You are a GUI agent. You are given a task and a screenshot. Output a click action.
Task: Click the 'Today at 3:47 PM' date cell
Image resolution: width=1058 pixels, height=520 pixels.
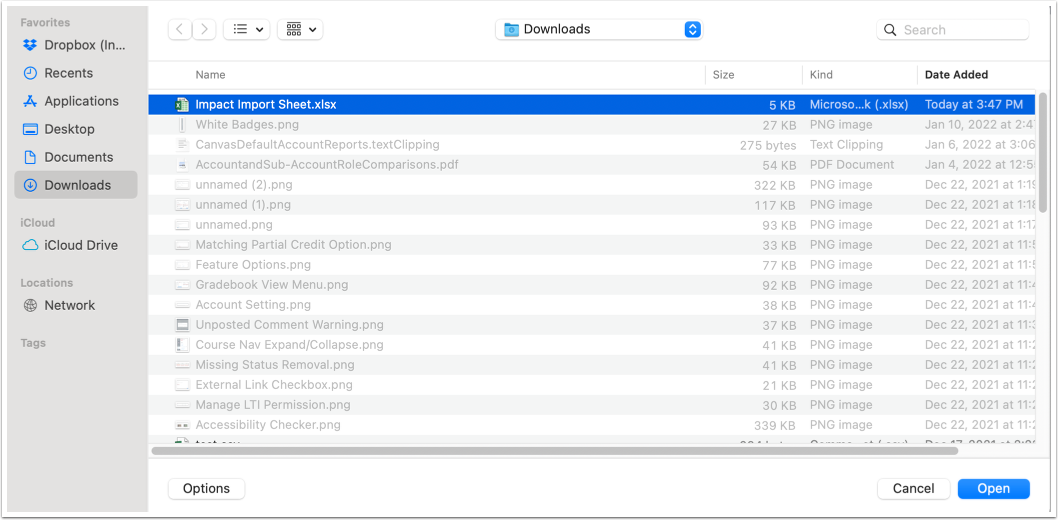point(974,105)
